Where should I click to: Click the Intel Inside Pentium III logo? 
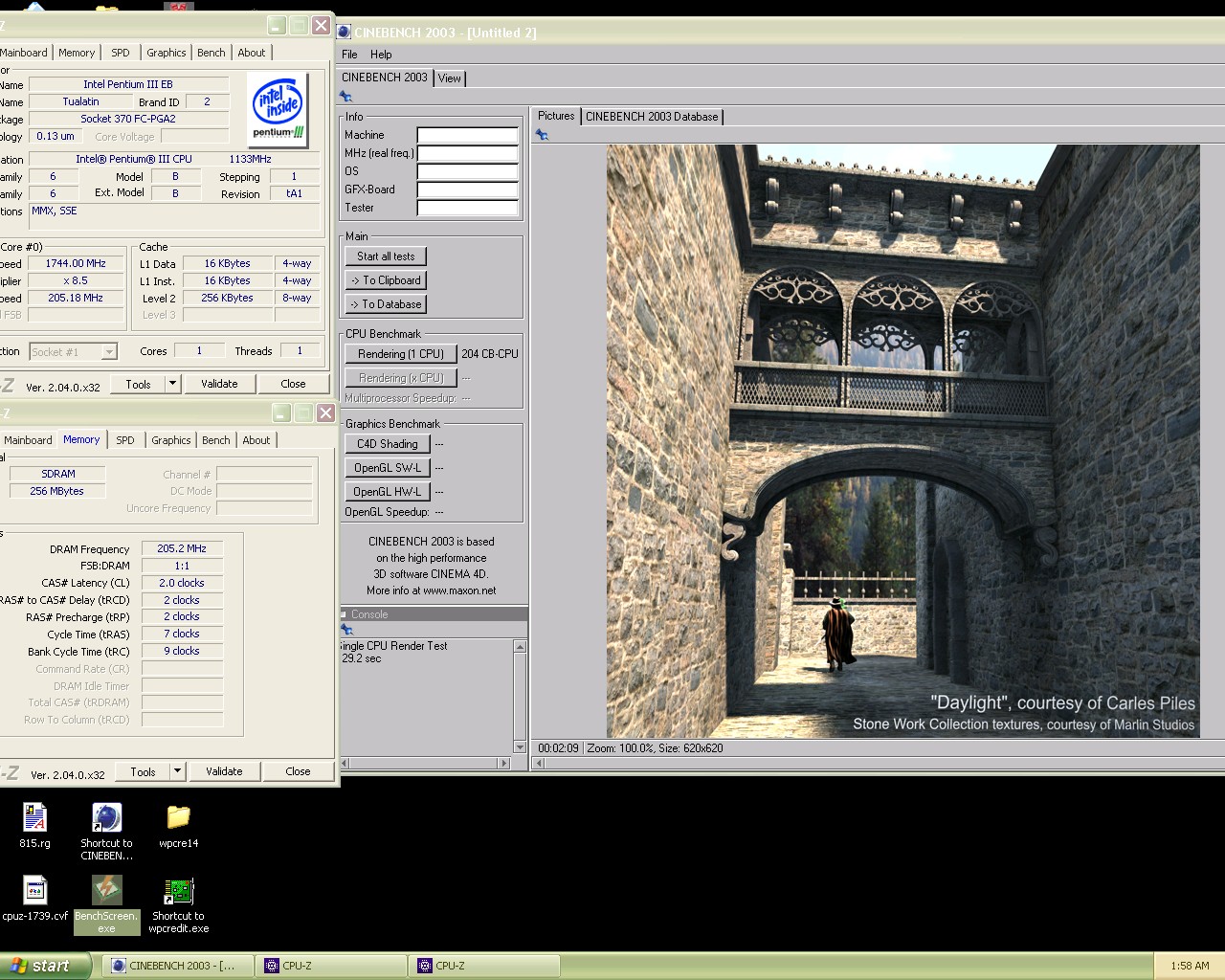click(x=278, y=110)
